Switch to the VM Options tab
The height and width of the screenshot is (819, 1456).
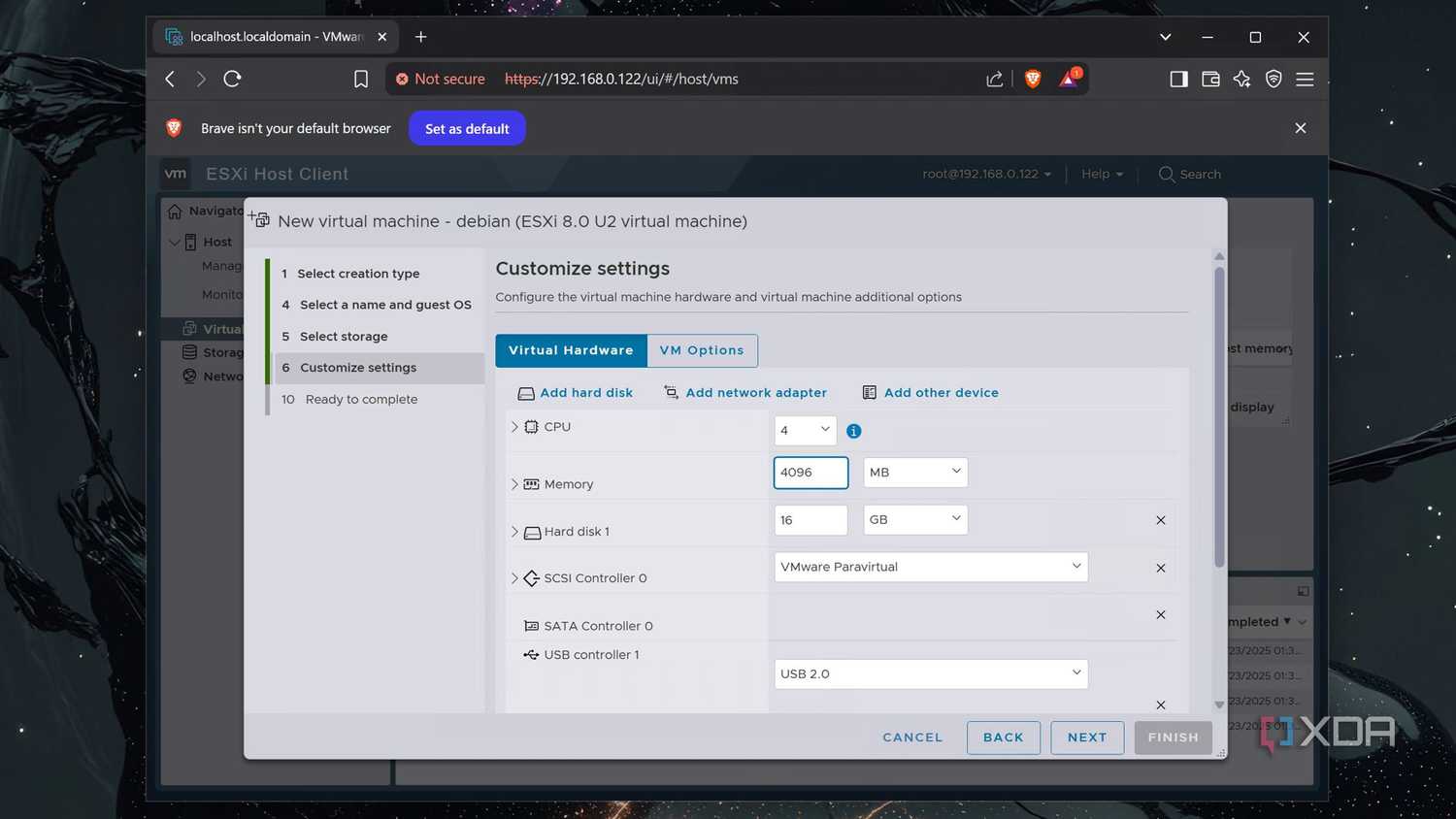coord(702,350)
